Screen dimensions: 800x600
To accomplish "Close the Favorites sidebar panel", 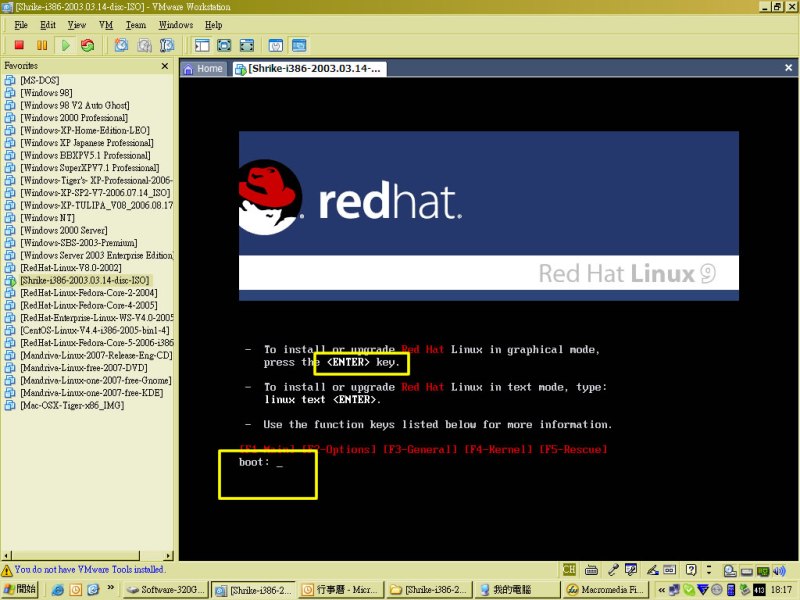I will (164, 66).
